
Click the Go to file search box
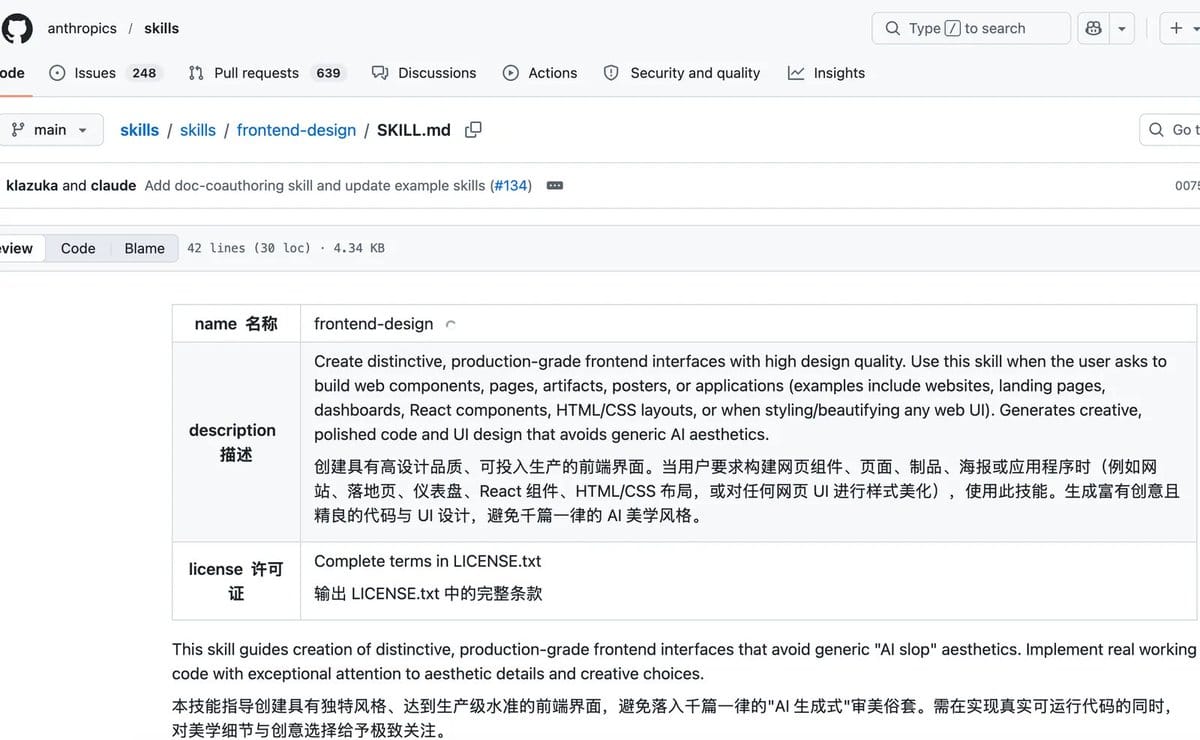1170,130
